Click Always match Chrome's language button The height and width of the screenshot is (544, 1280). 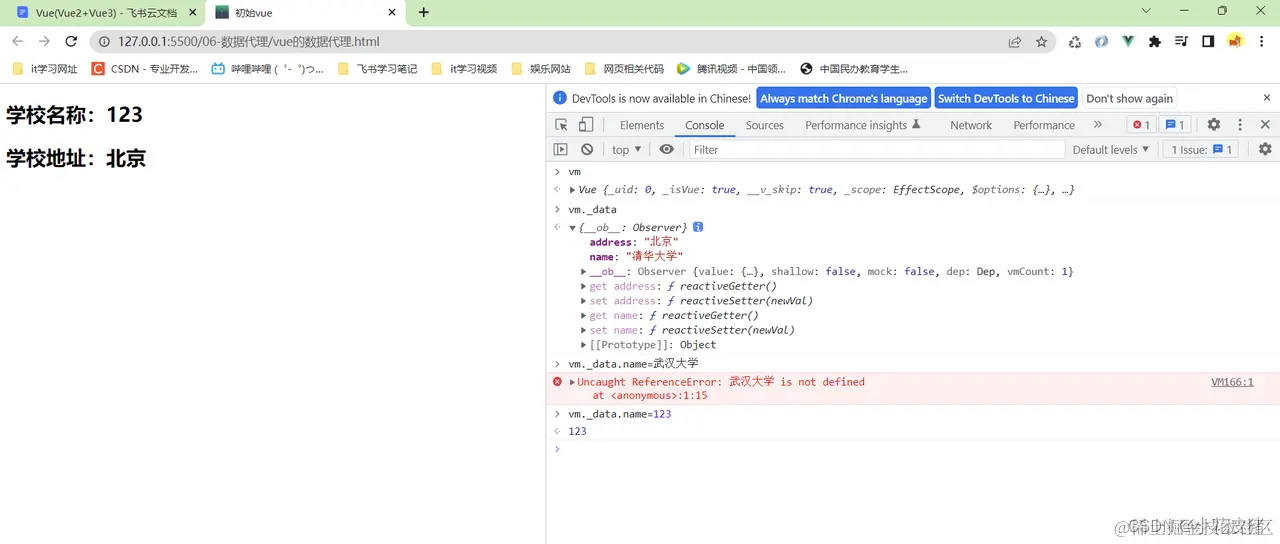click(x=843, y=98)
